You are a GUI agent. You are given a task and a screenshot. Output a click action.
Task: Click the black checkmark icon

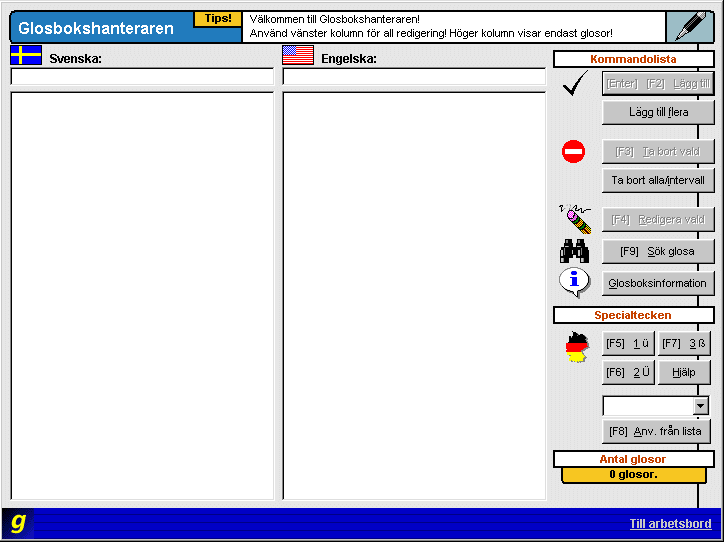coord(574,85)
